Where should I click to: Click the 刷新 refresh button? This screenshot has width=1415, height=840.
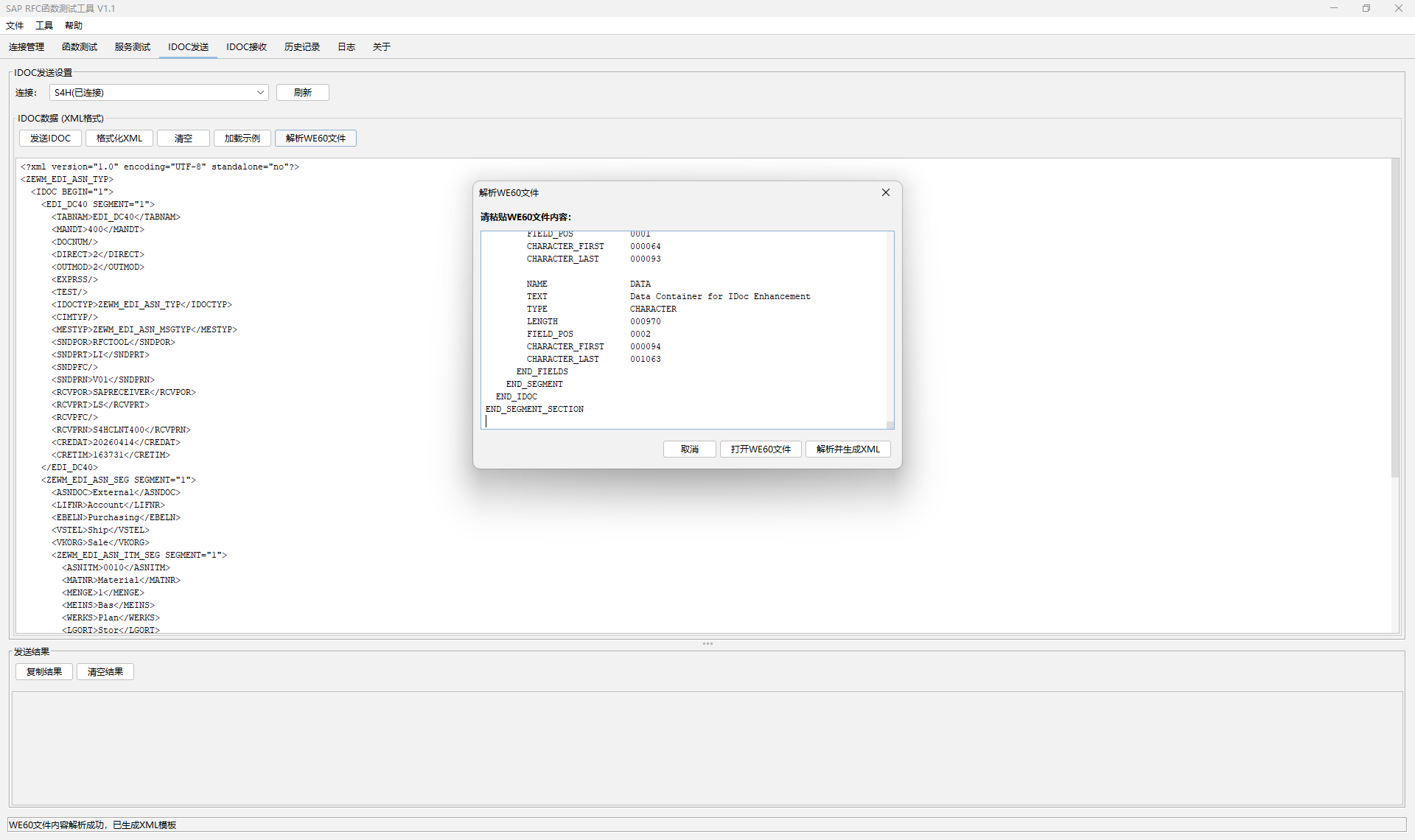tap(302, 92)
